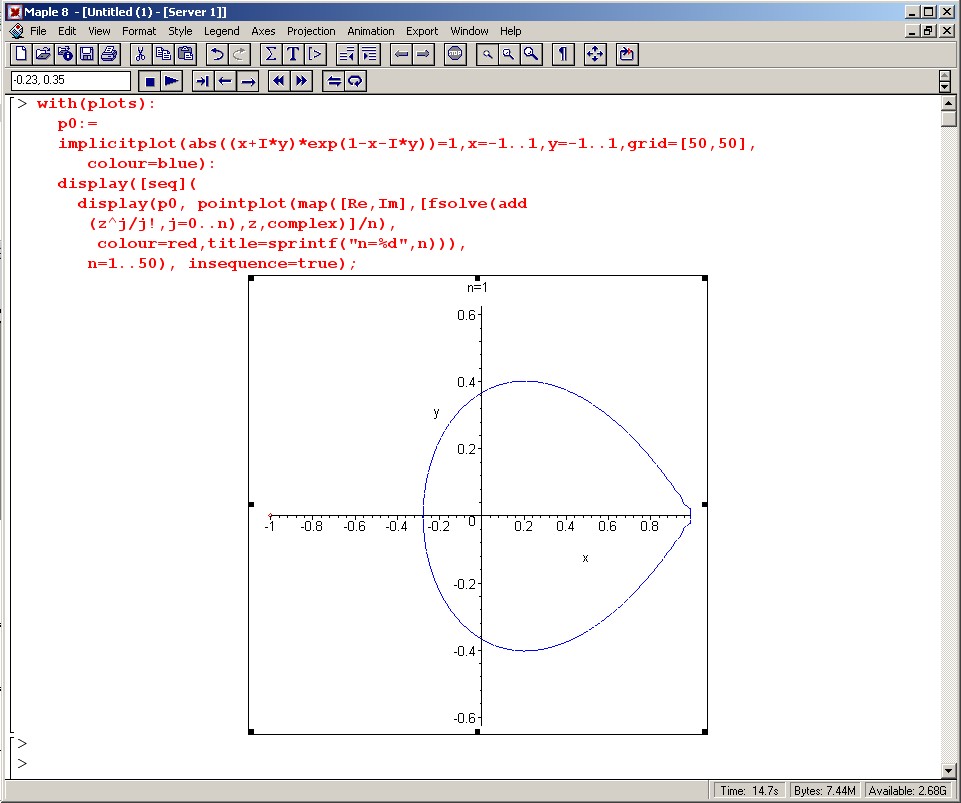
Task: Save the worksheet with floppy disk icon
Action: [87, 55]
